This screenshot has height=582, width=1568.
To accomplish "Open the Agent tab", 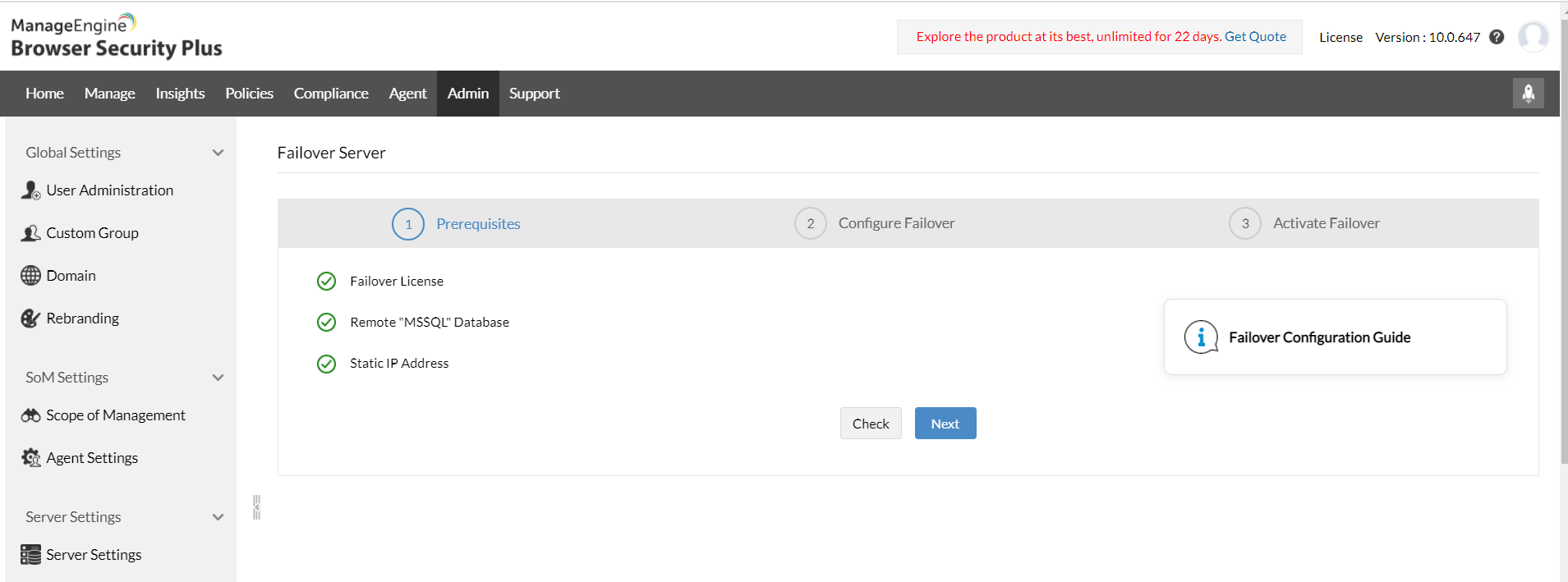I will click(407, 94).
